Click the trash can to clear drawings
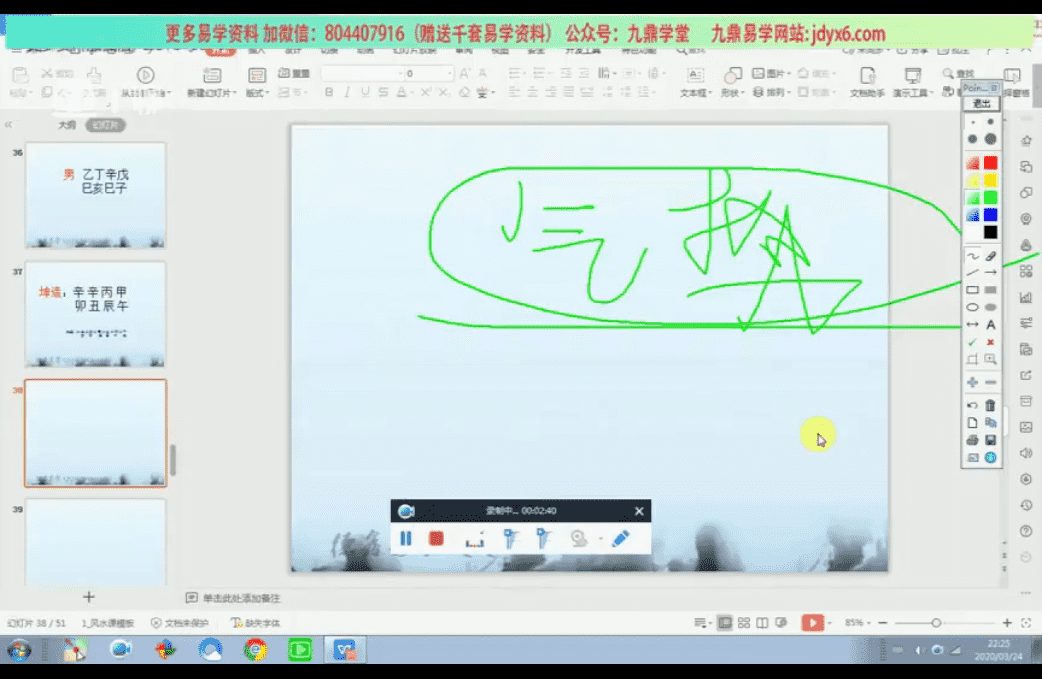 [x=990, y=405]
